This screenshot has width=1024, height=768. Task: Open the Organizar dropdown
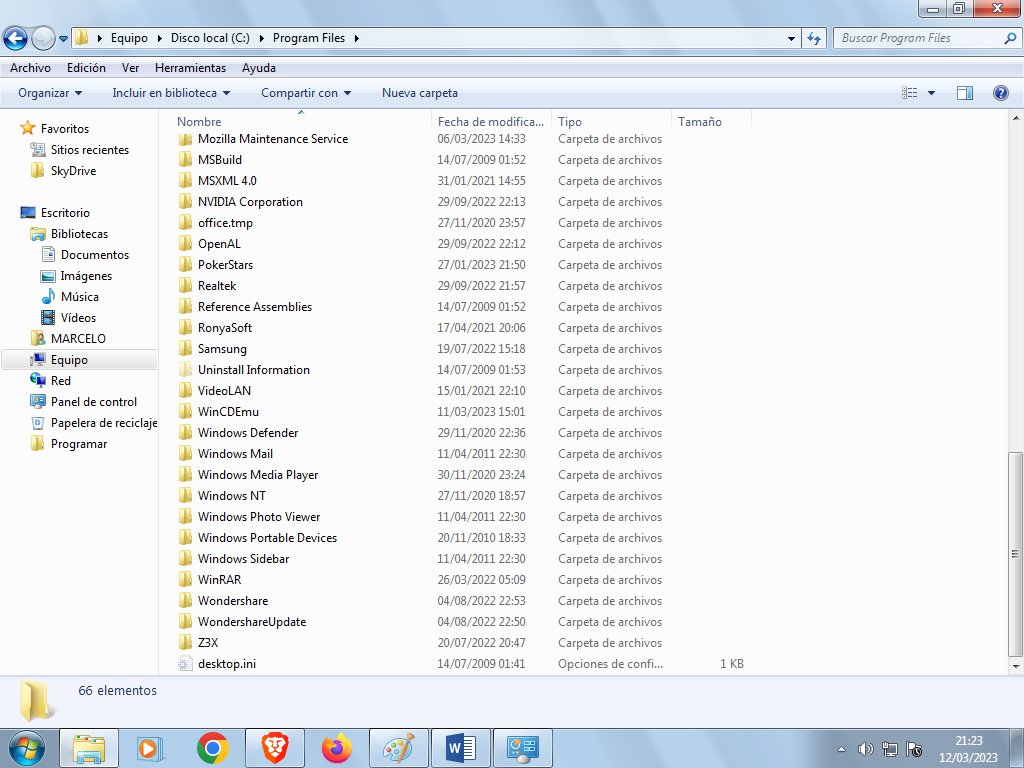click(50, 93)
